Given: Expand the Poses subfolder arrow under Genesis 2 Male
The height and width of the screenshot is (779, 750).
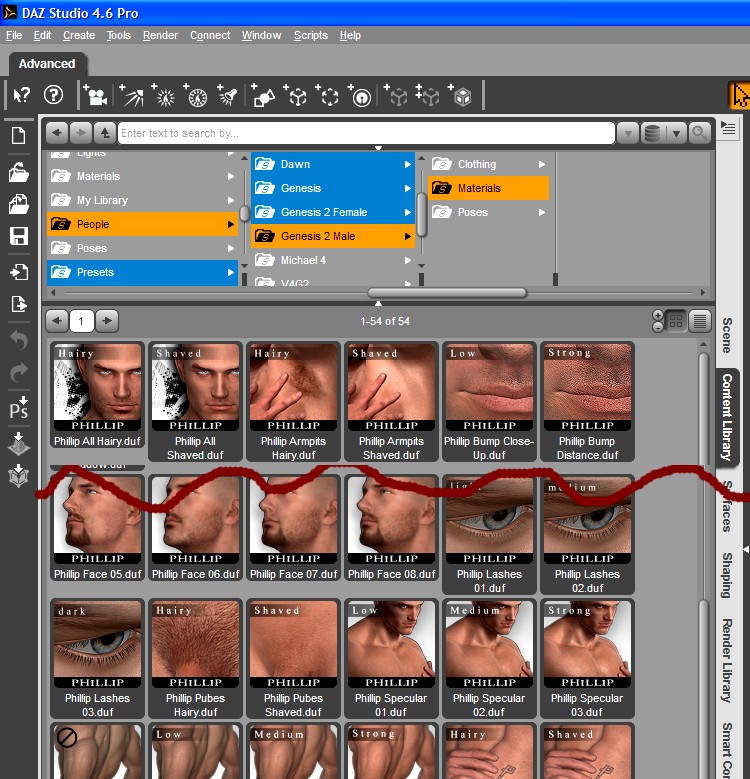Looking at the screenshot, I should (x=542, y=212).
